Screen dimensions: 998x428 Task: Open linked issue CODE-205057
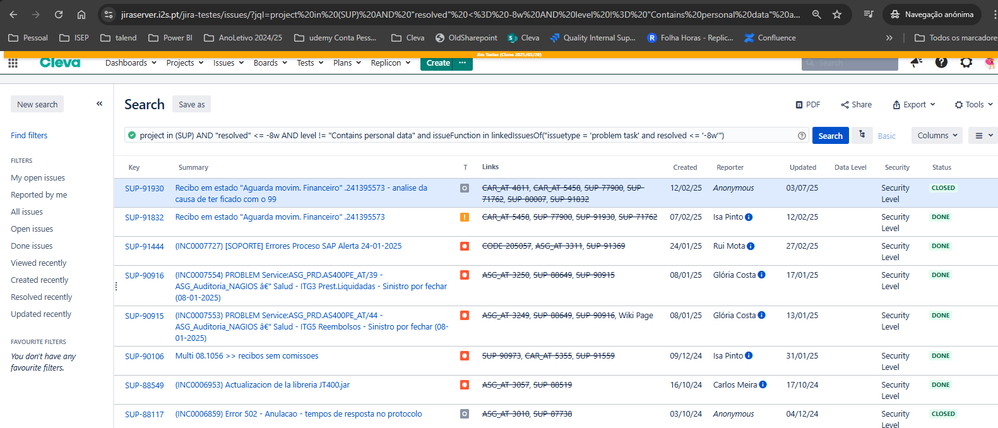click(x=507, y=246)
